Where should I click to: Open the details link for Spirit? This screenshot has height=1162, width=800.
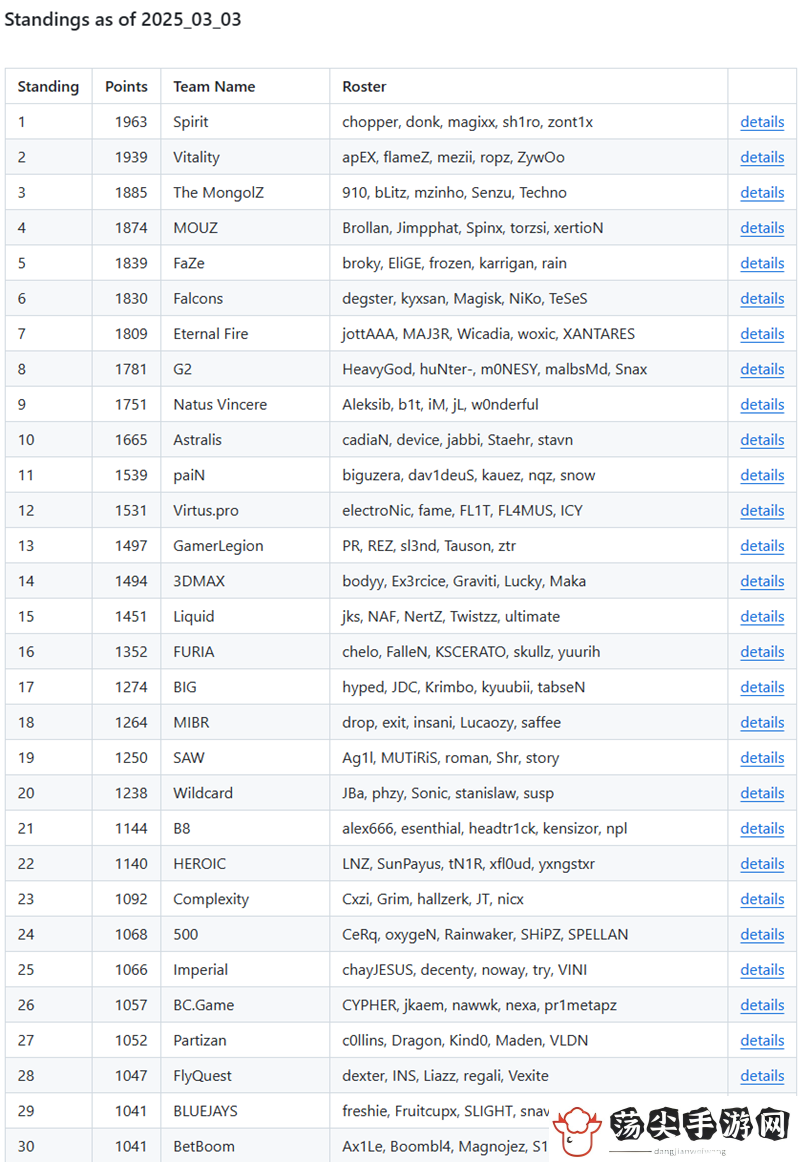pos(762,122)
